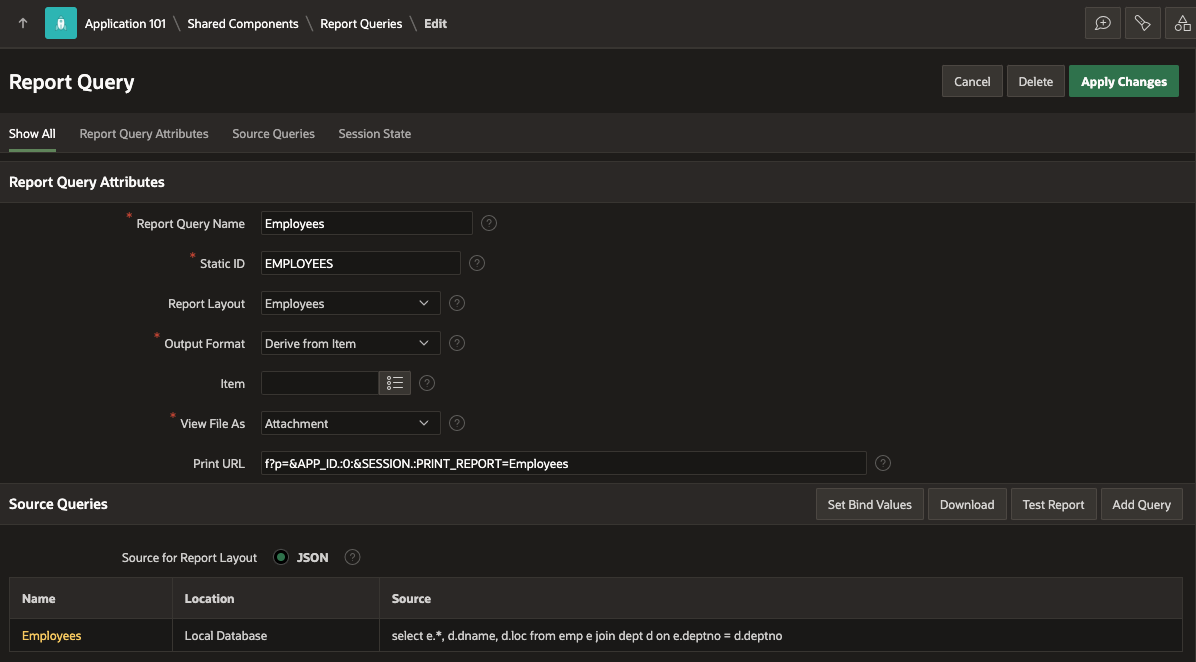Click the help icon beside Static ID
This screenshot has height=662, width=1196.
(x=477, y=263)
